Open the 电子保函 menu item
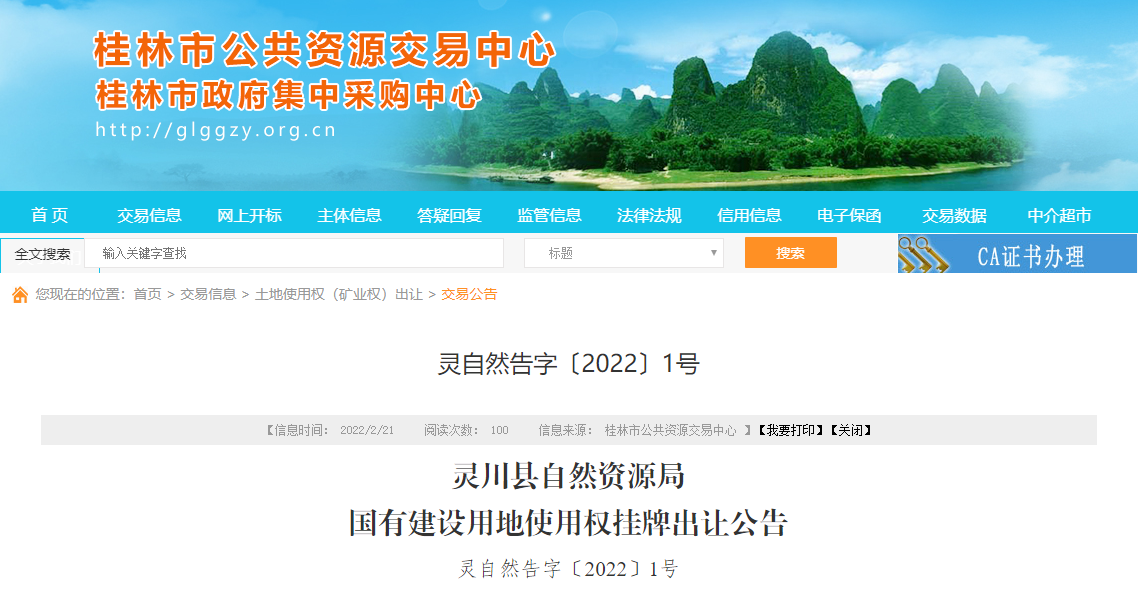The width and height of the screenshot is (1138, 598). pyautogui.click(x=849, y=215)
